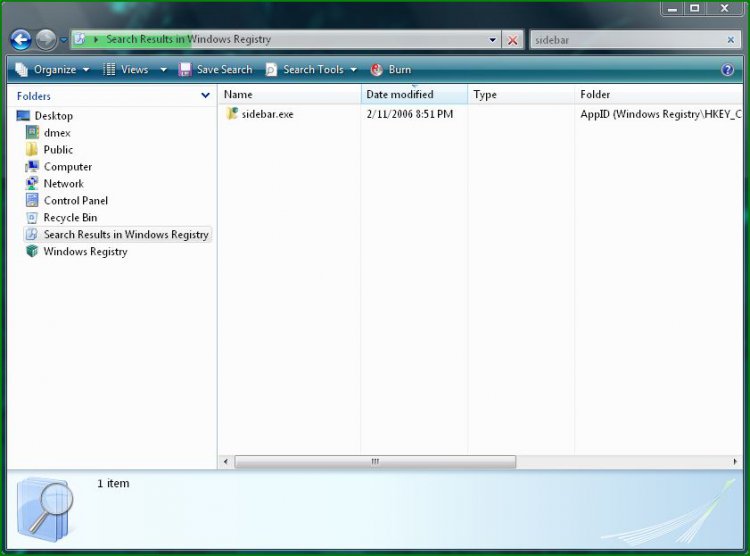Screen dimensions: 750x556
Task: Click Save Search in the toolbar
Action: click(215, 70)
